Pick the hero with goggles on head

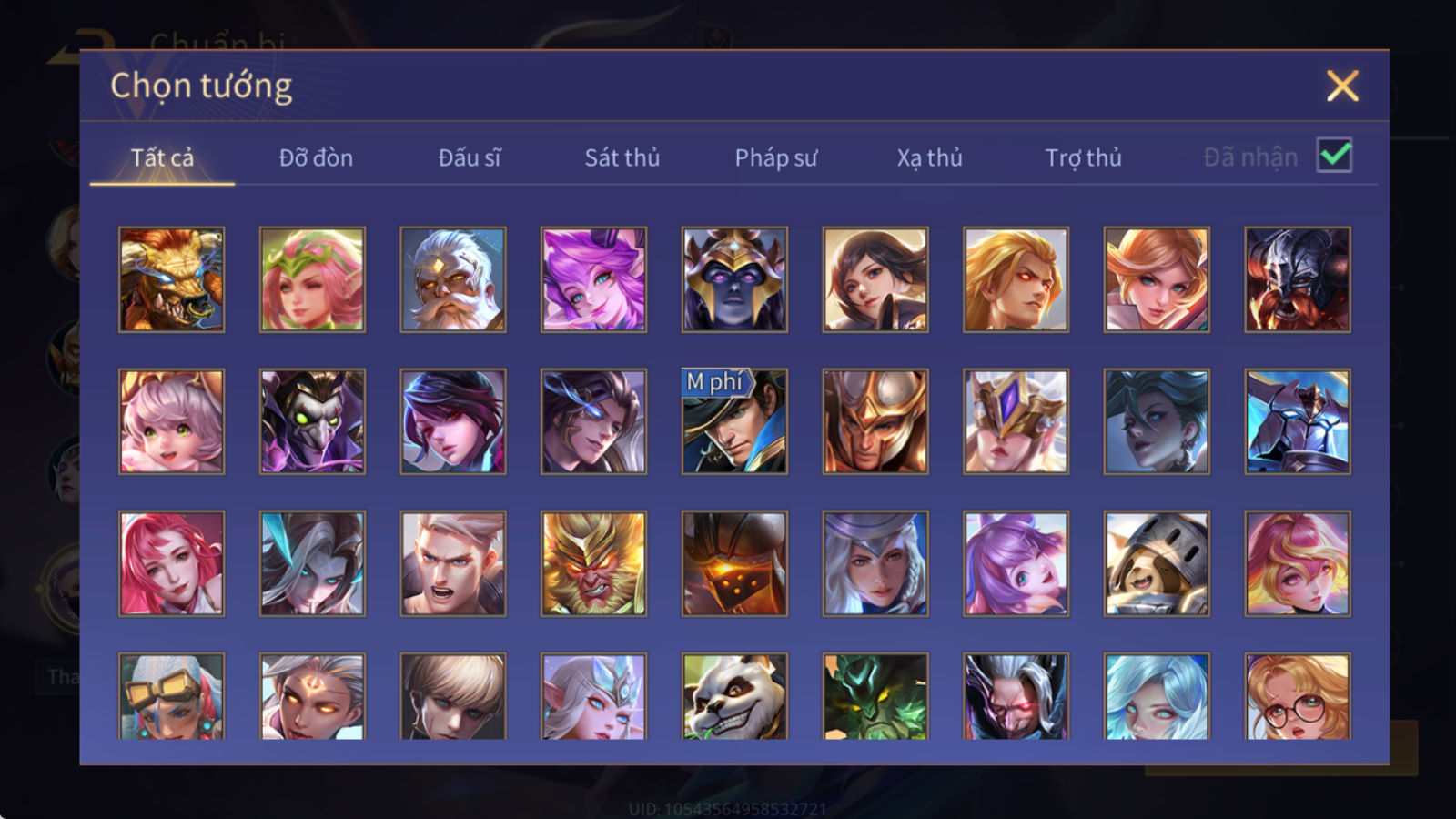[171, 696]
